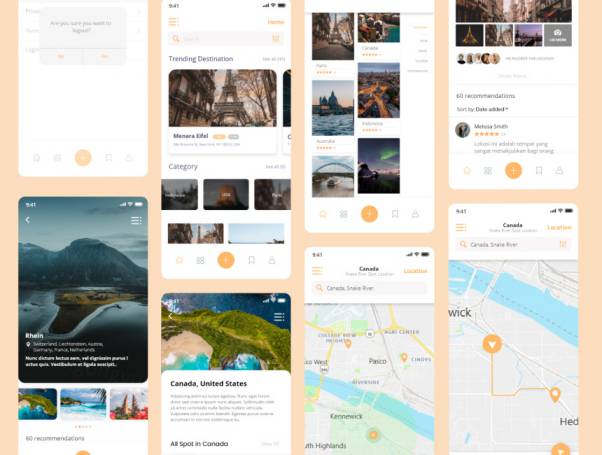
Task: Expand Show More under the reviewer avatars
Action: point(512,75)
